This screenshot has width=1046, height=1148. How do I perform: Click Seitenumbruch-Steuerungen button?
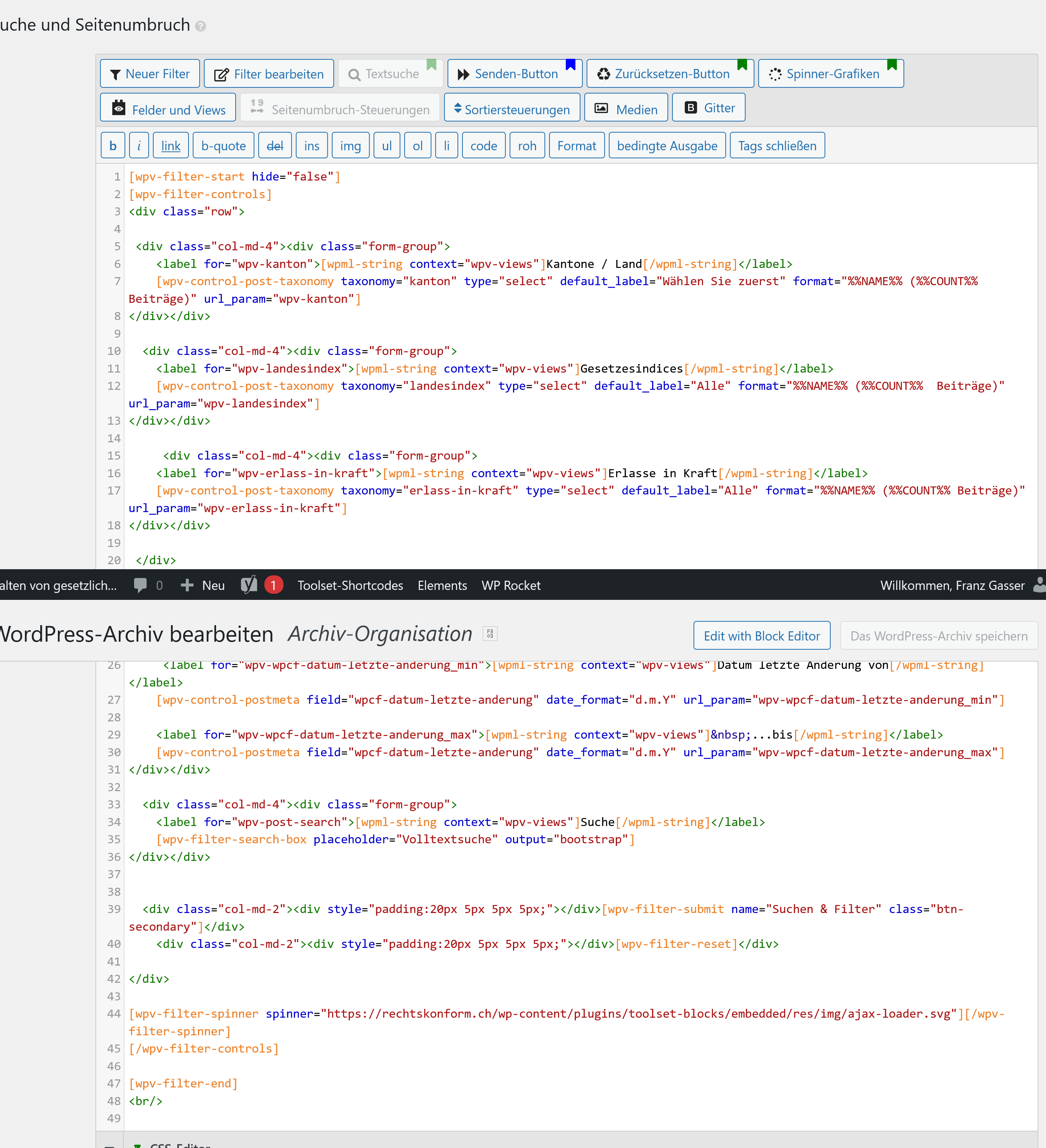click(340, 108)
